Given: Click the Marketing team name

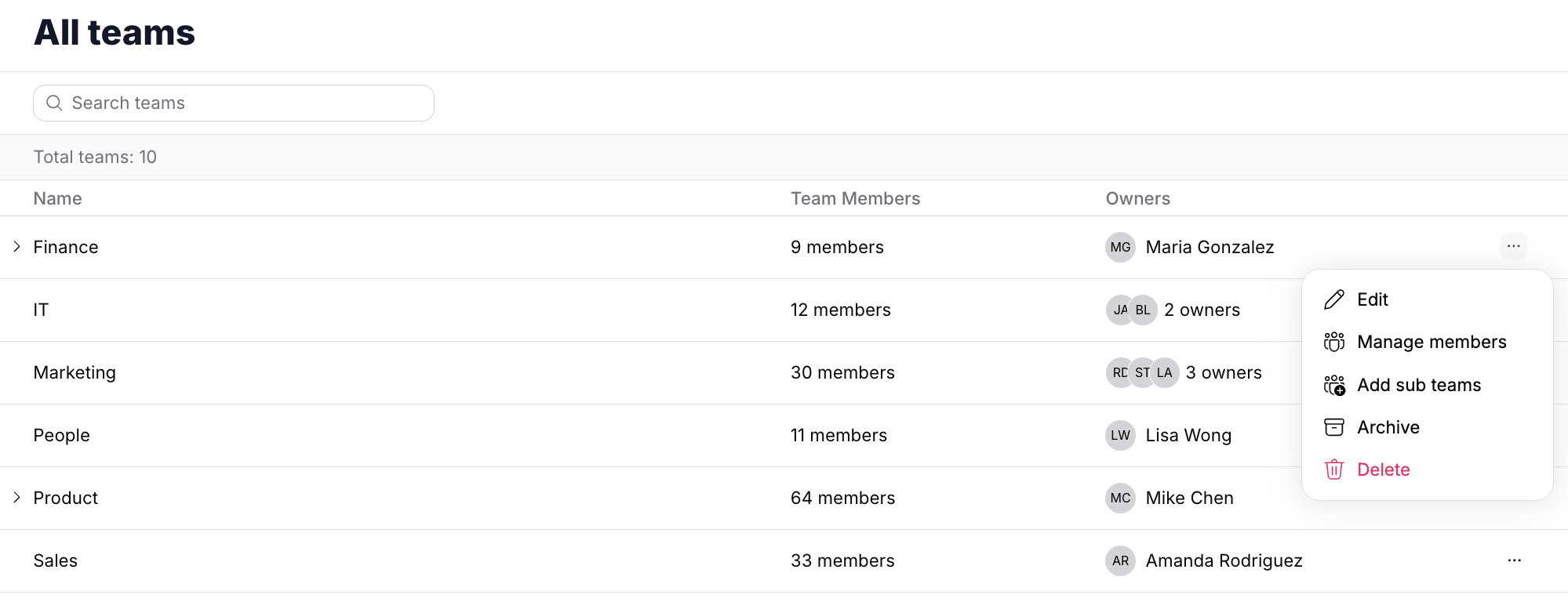Looking at the screenshot, I should pyautogui.click(x=75, y=372).
